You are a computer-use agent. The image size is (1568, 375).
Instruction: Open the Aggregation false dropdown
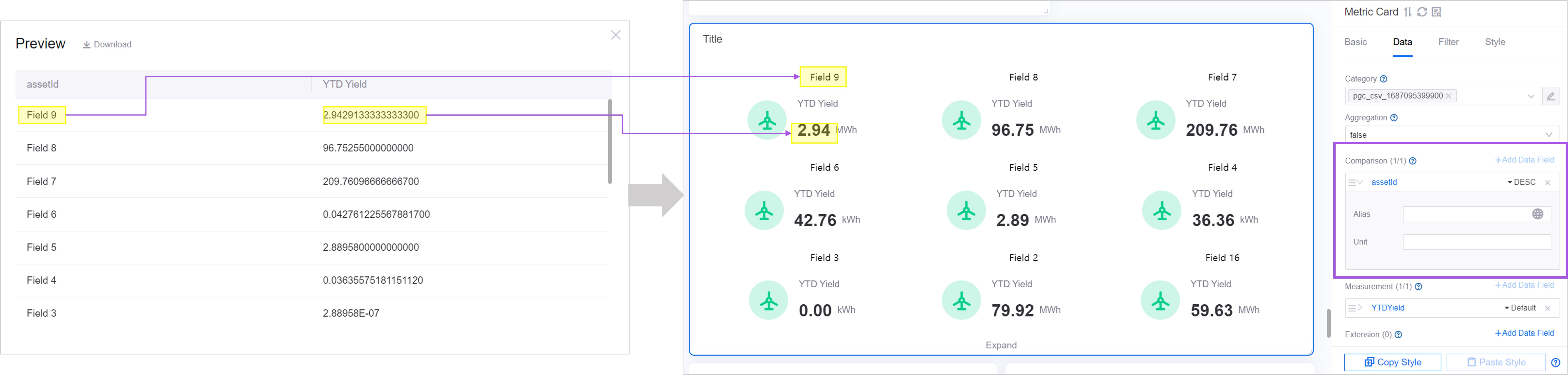click(1451, 135)
